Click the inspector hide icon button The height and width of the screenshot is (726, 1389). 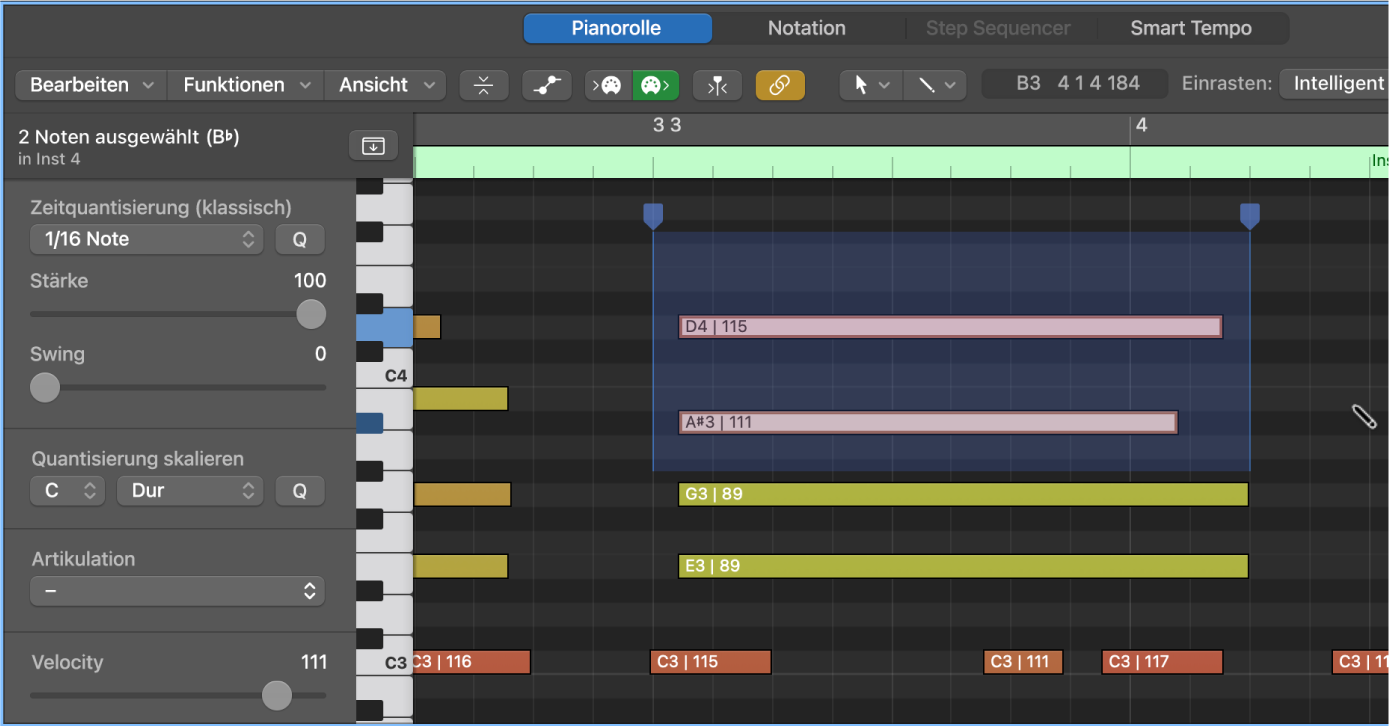[x=373, y=146]
